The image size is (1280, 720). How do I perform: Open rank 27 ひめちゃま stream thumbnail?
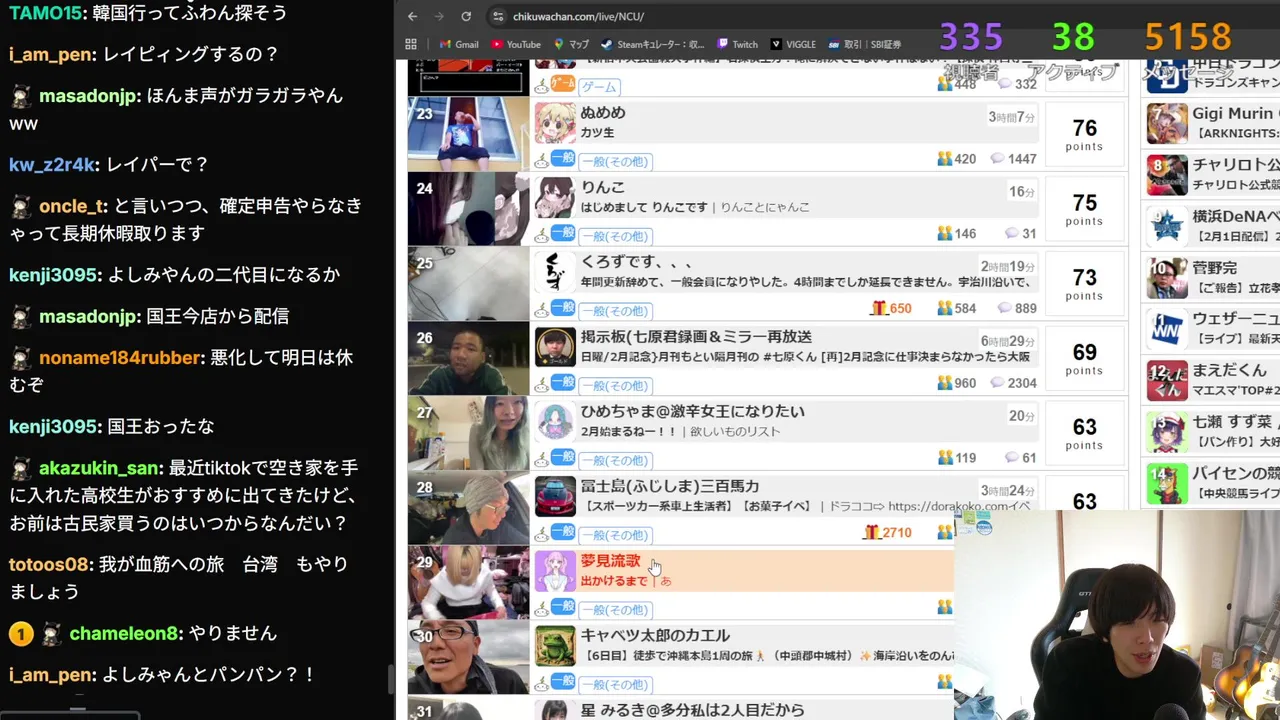[x=468, y=432]
